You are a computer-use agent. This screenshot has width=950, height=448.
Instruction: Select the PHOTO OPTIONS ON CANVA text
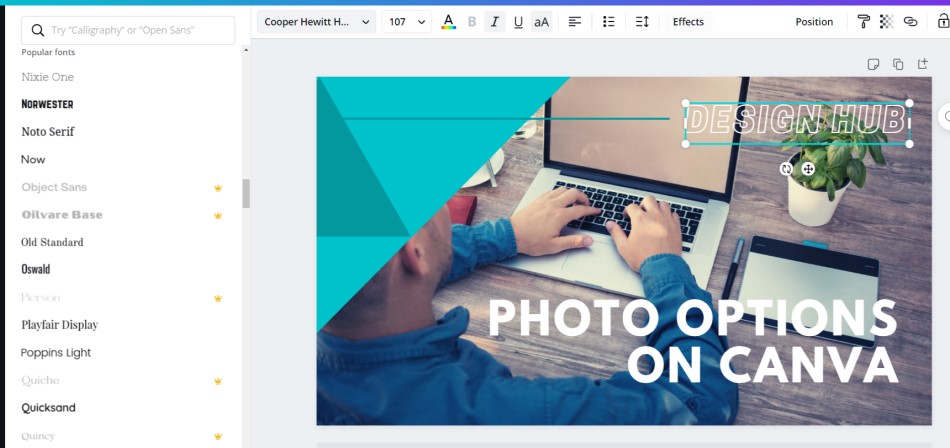(693, 341)
